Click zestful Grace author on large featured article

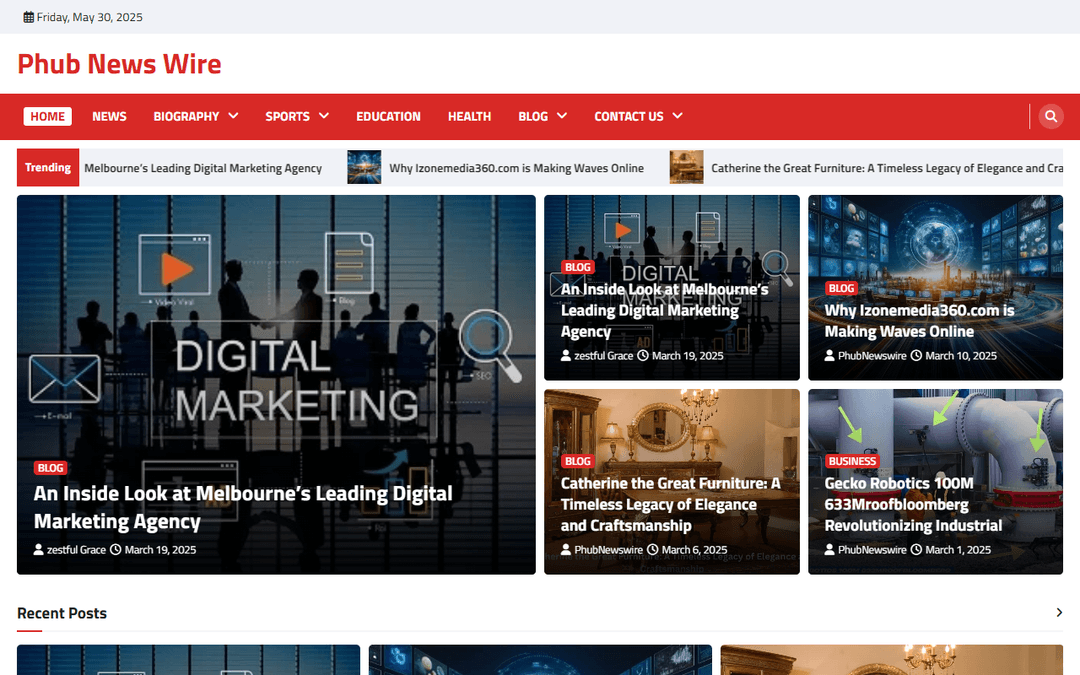pos(70,550)
